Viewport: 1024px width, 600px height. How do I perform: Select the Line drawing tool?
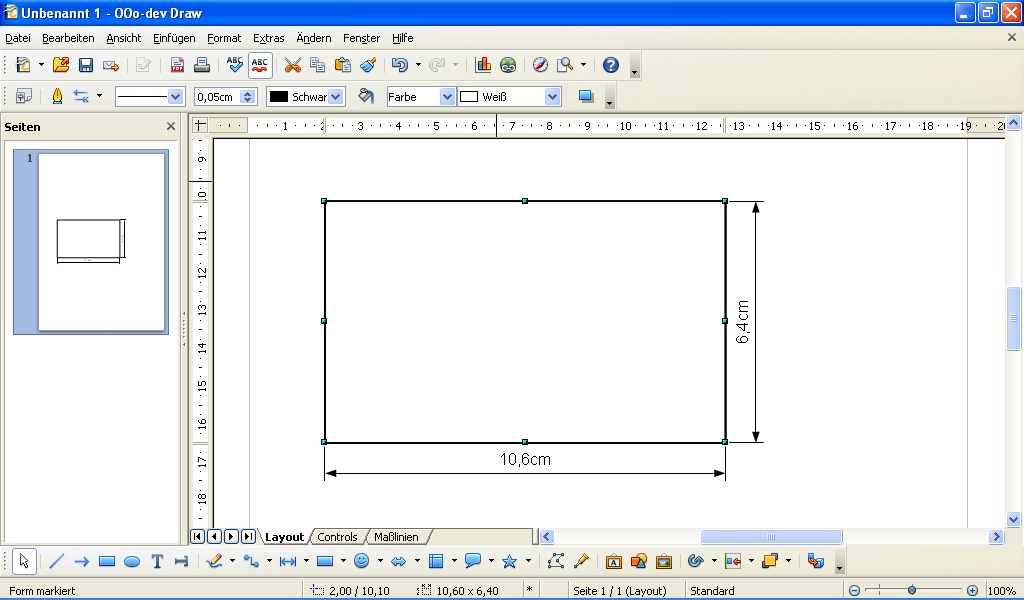tap(57, 561)
